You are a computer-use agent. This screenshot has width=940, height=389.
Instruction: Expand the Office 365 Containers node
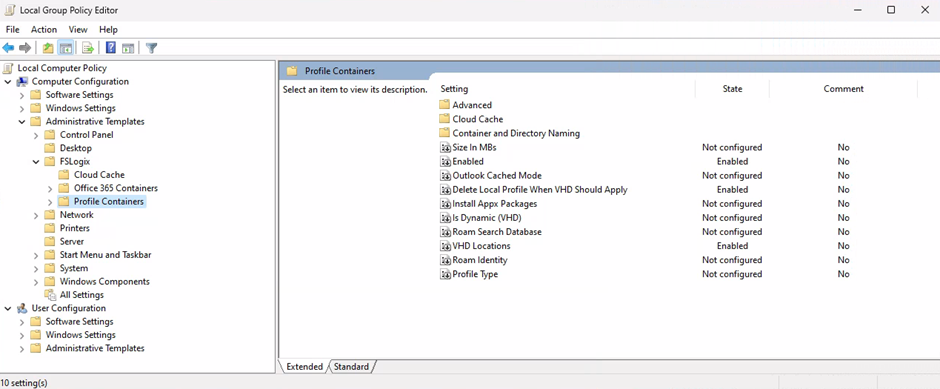(50, 188)
